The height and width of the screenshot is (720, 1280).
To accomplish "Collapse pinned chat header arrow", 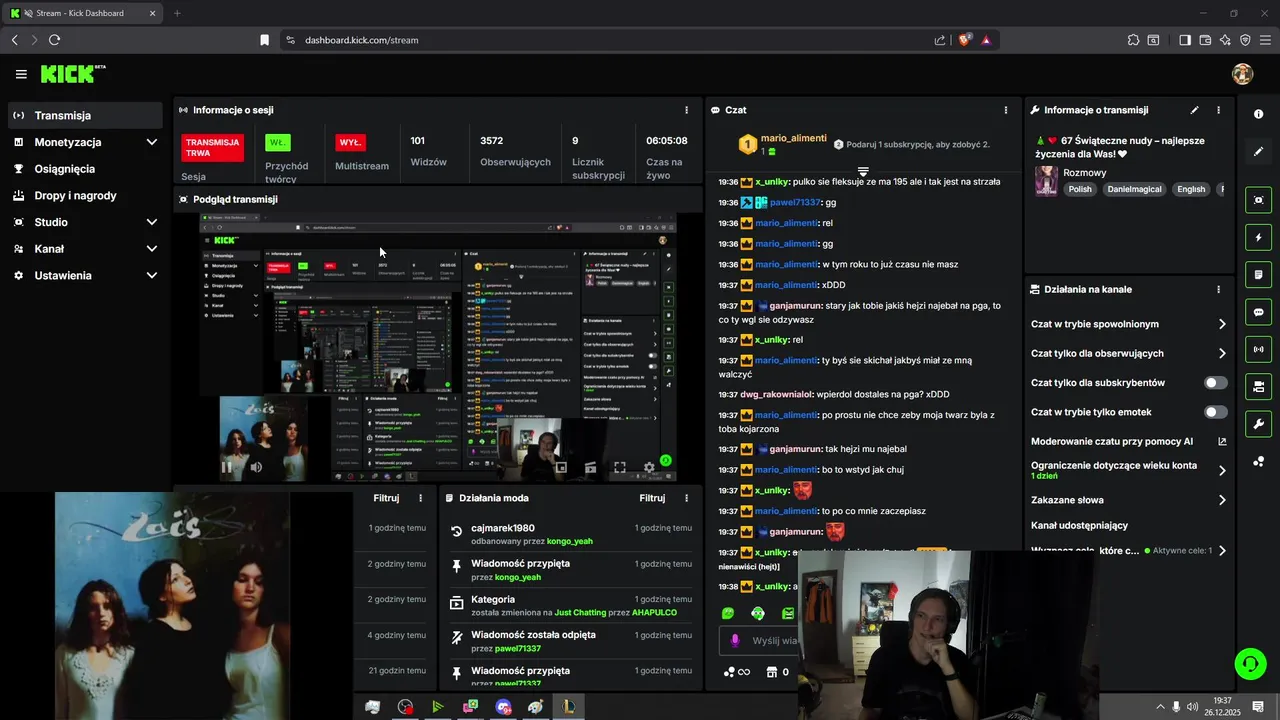I will click(863, 172).
